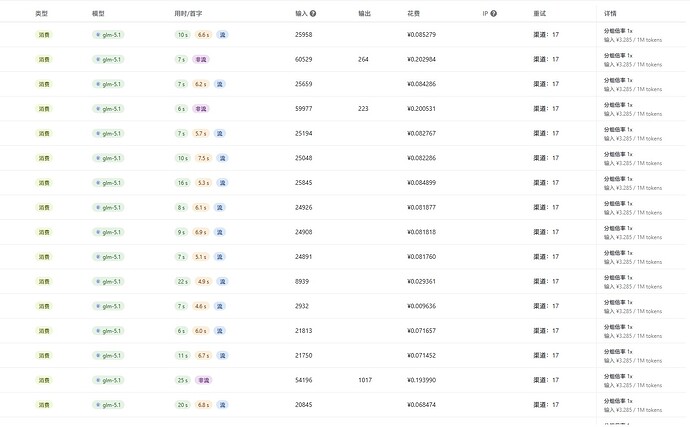Click the input value 24891
The width and height of the screenshot is (690, 427).
tap(304, 257)
